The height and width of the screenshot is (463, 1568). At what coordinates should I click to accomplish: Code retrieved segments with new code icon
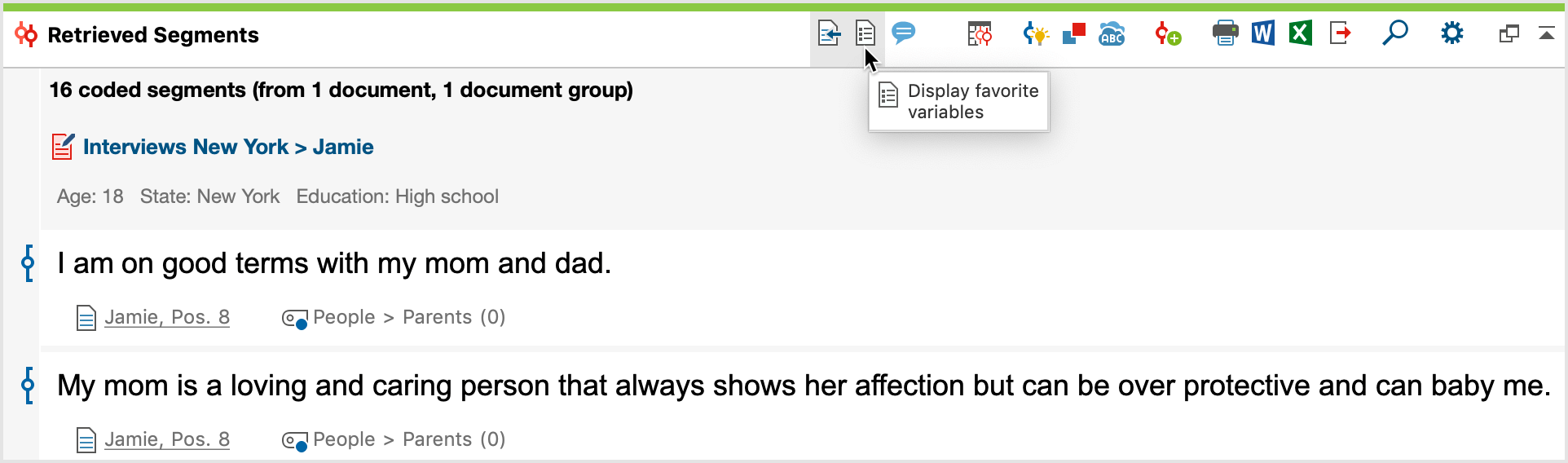pos(1168,34)
